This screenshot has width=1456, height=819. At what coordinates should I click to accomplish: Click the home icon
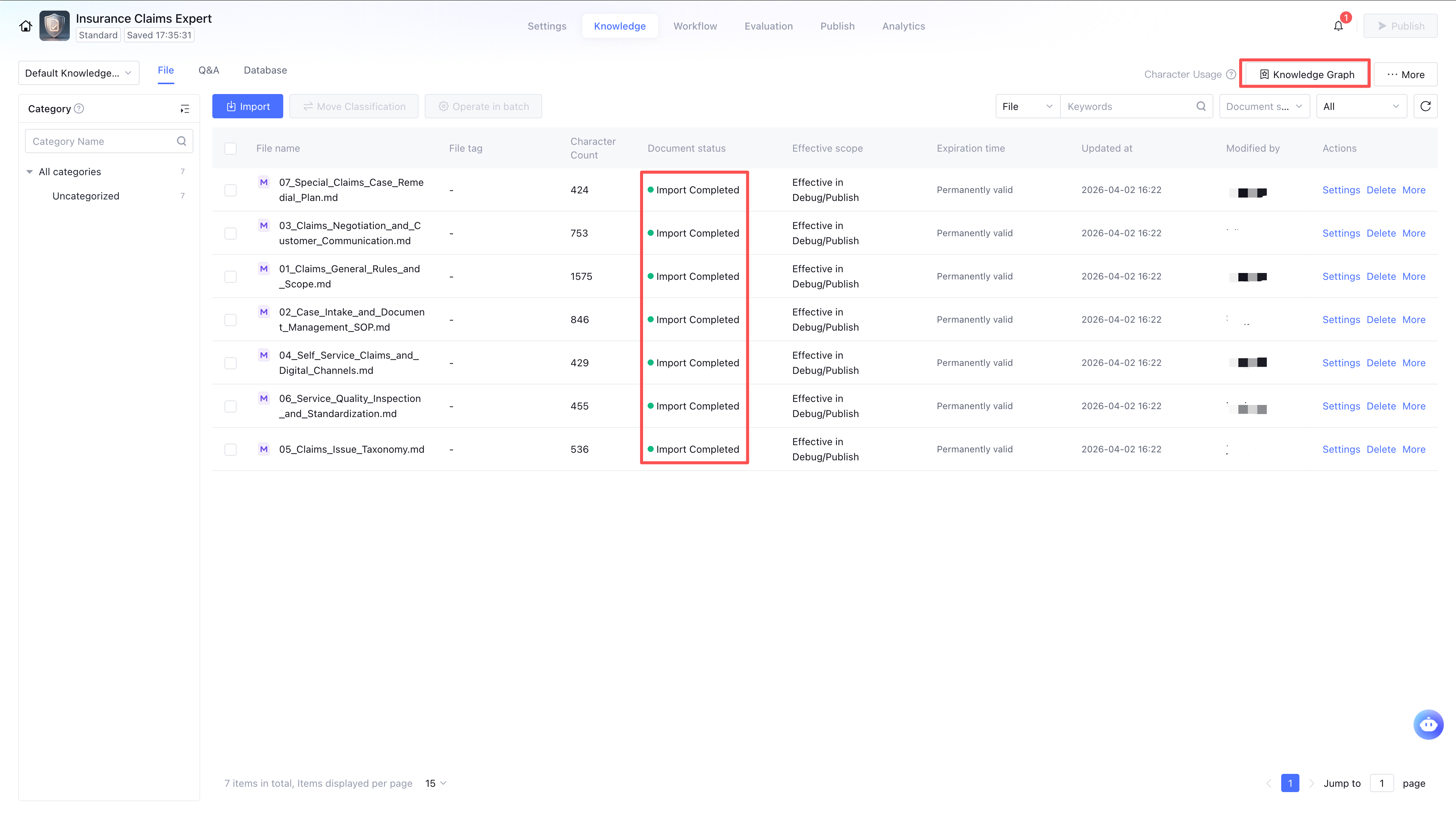[25, 26]
